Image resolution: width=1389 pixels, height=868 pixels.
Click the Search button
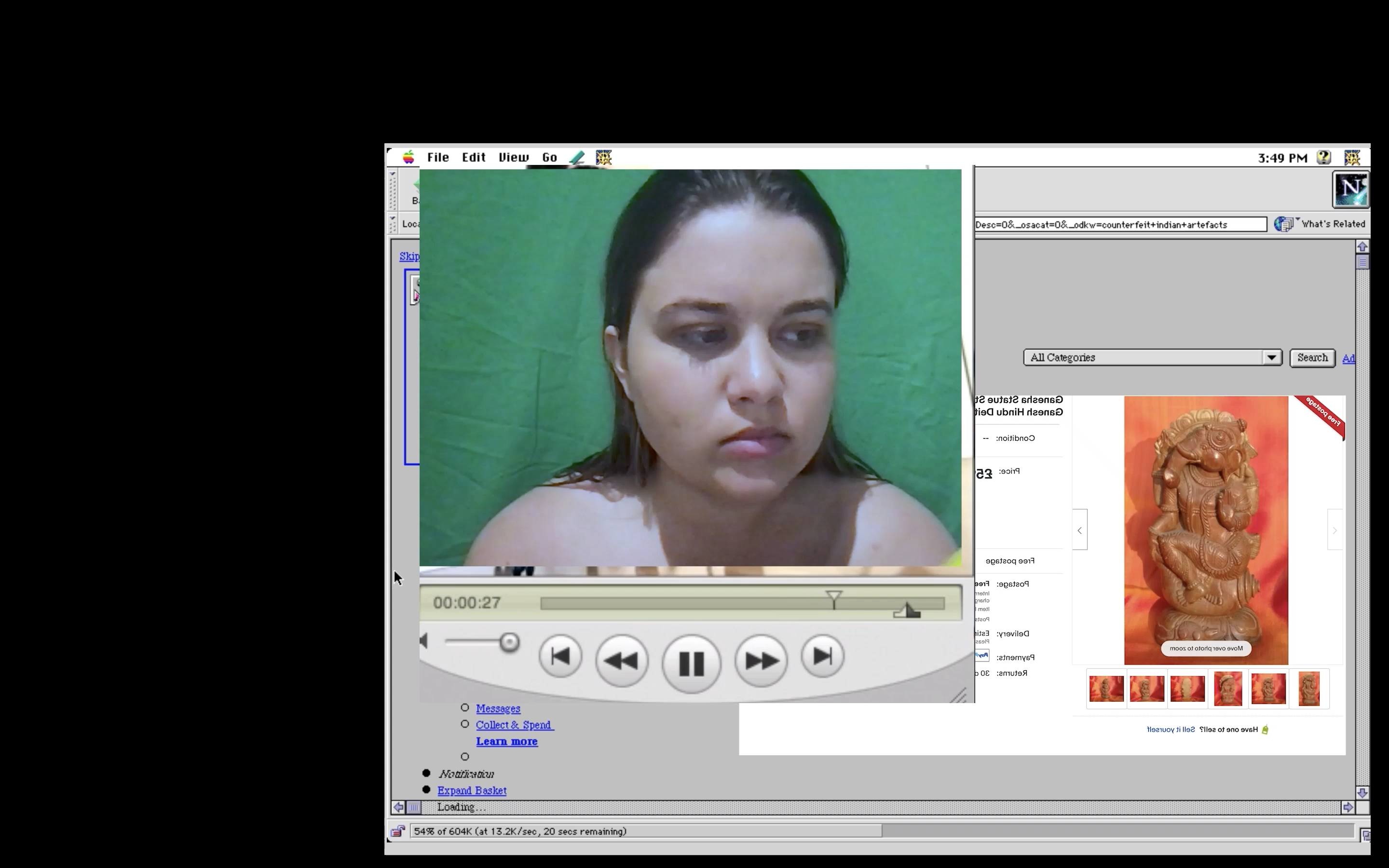click(1312, 358)
